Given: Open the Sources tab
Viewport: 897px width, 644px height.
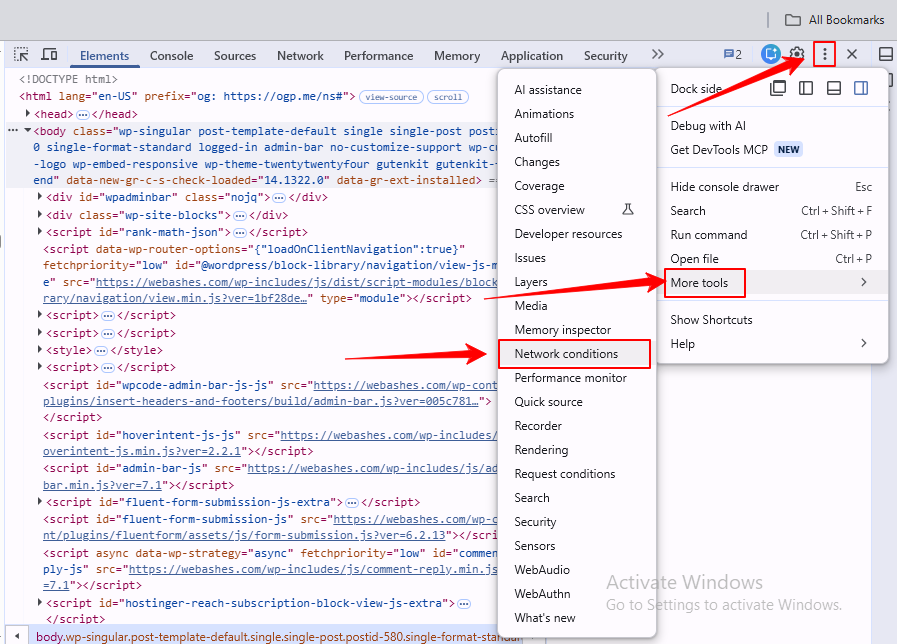Looking at the screenshot, I should point(235,55).
